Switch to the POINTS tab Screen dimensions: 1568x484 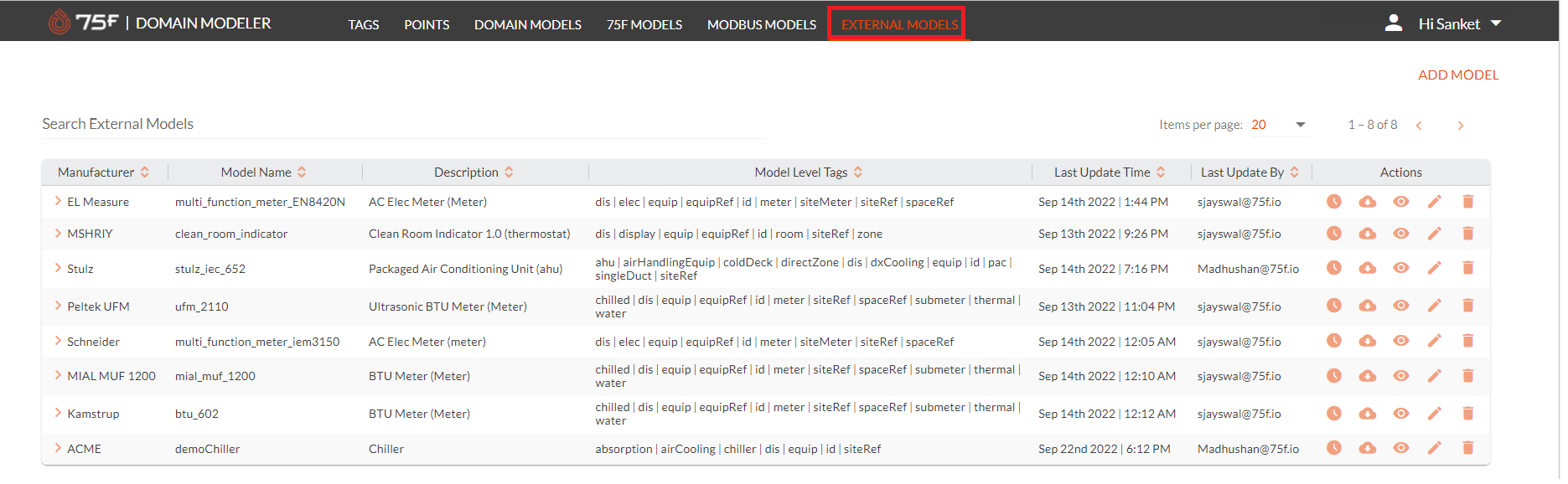pos(427,24)
